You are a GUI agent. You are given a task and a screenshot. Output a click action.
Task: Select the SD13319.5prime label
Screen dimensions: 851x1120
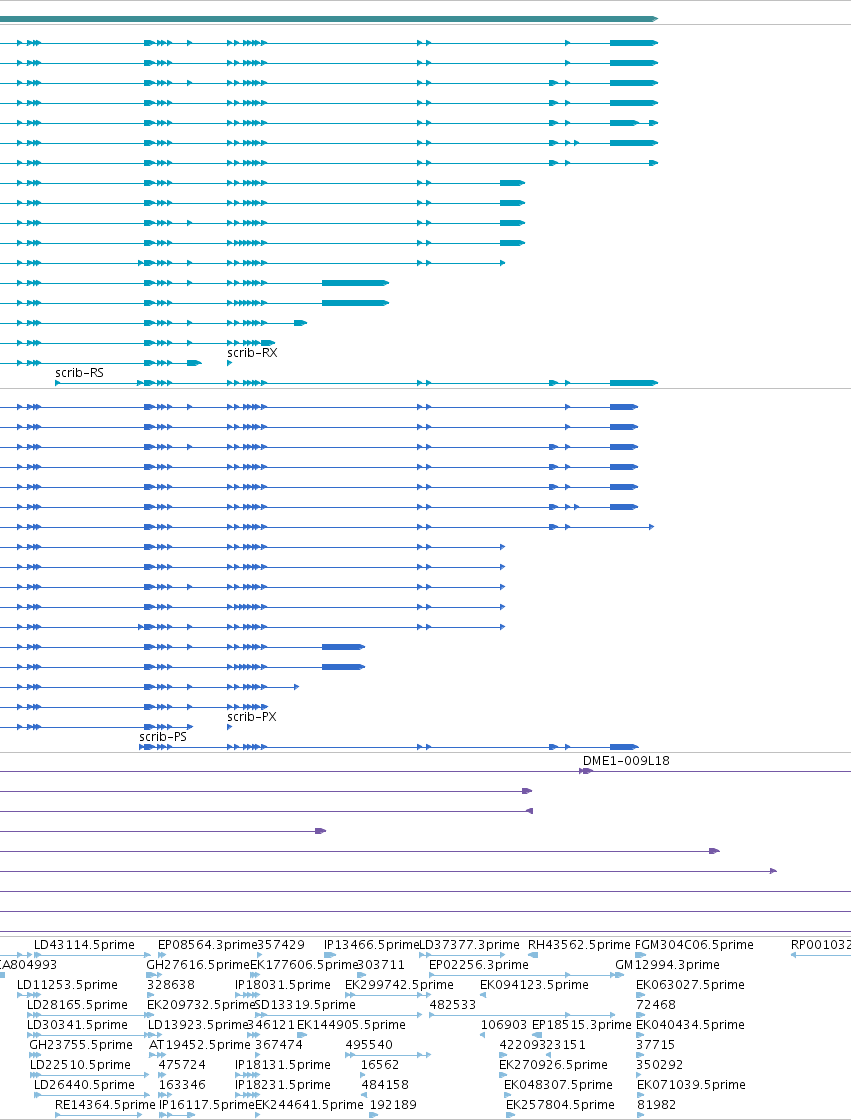[305, 1005]
